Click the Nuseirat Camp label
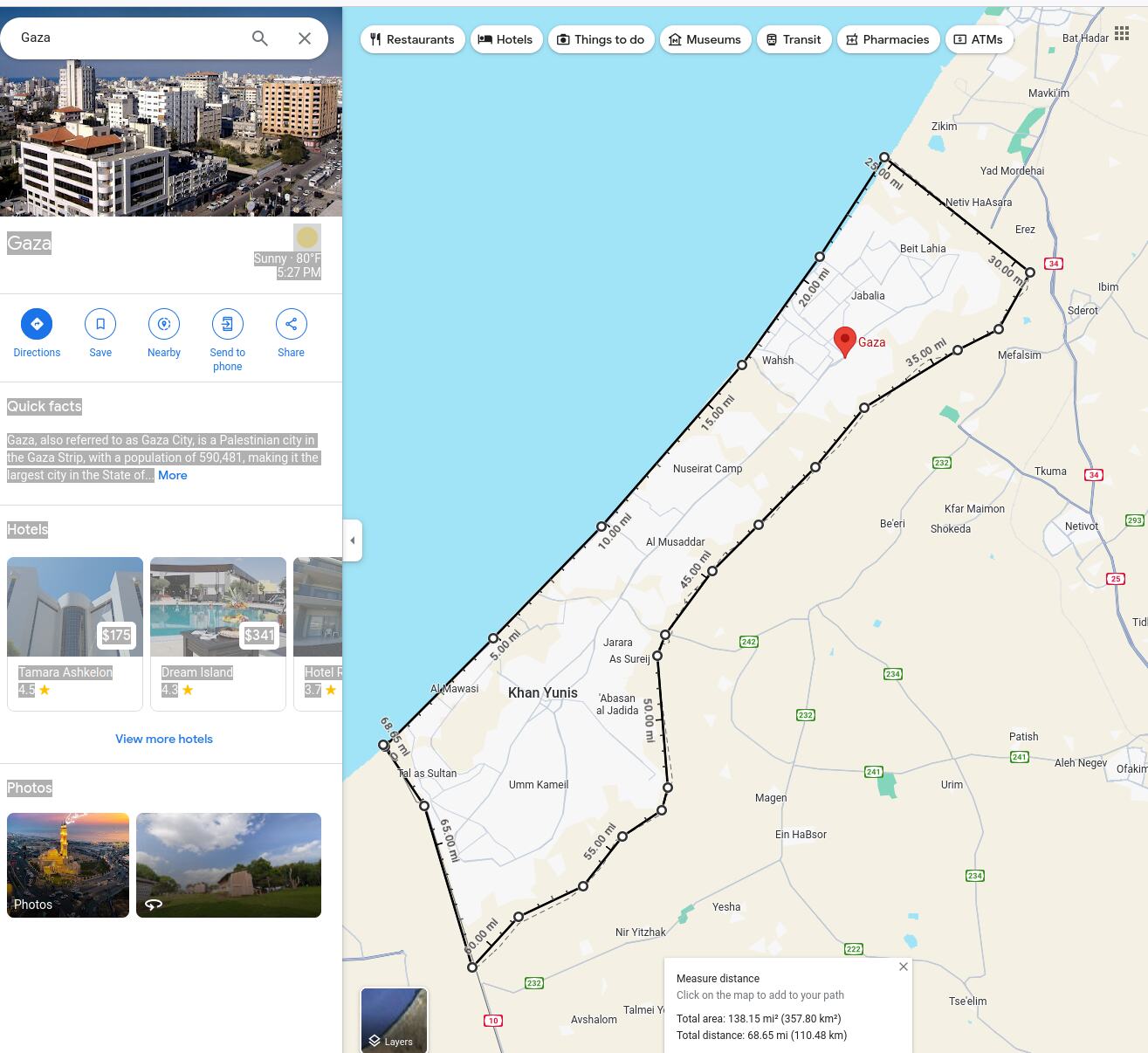1148x1053 pixels. click(707, 469)
